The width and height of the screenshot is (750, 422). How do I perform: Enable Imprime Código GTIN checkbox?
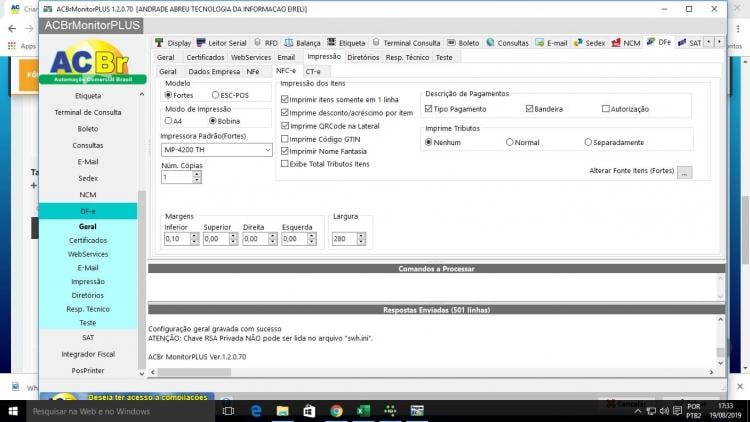point(285,139)
